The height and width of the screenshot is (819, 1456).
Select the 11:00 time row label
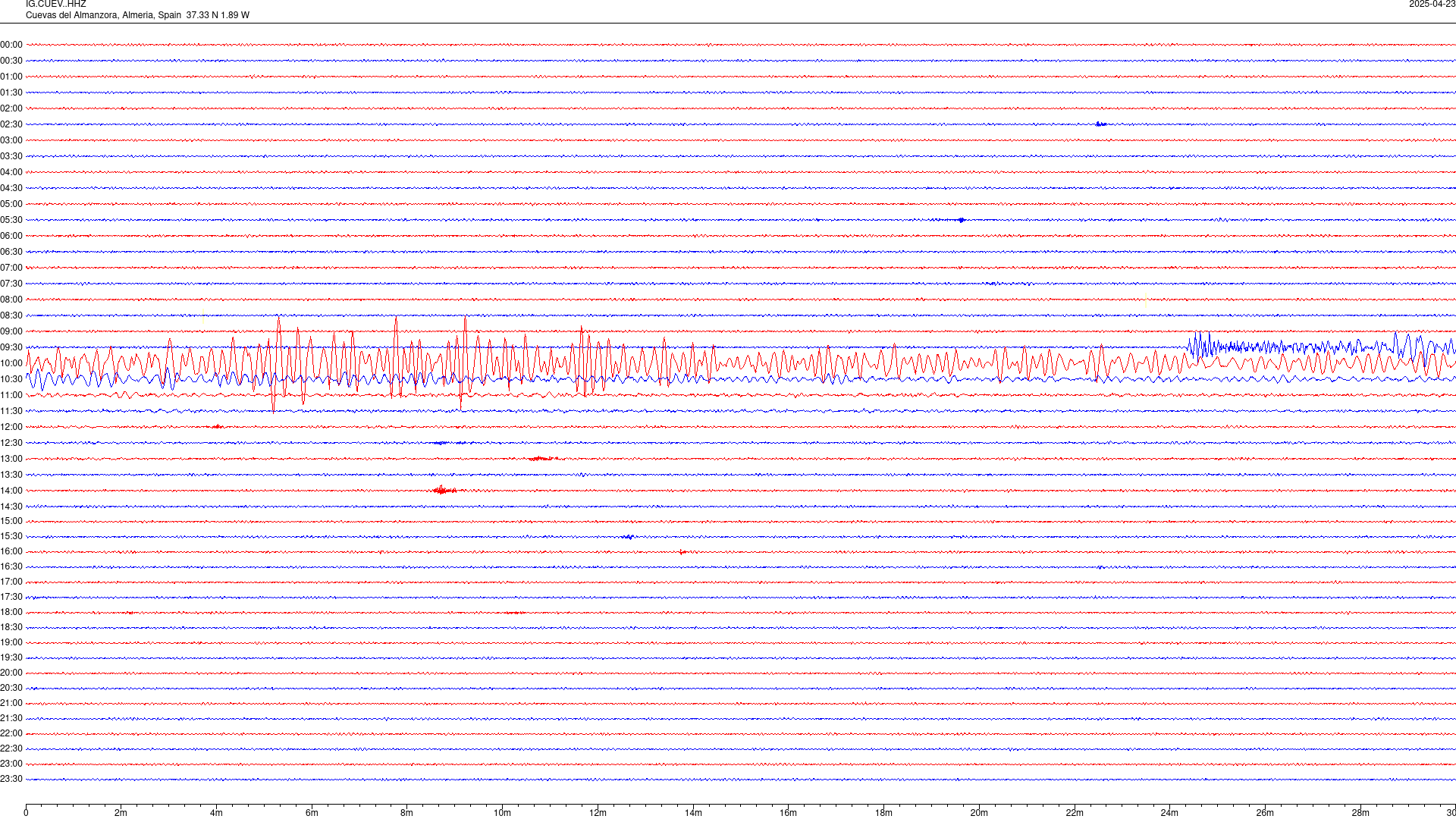tap(11, 395)
